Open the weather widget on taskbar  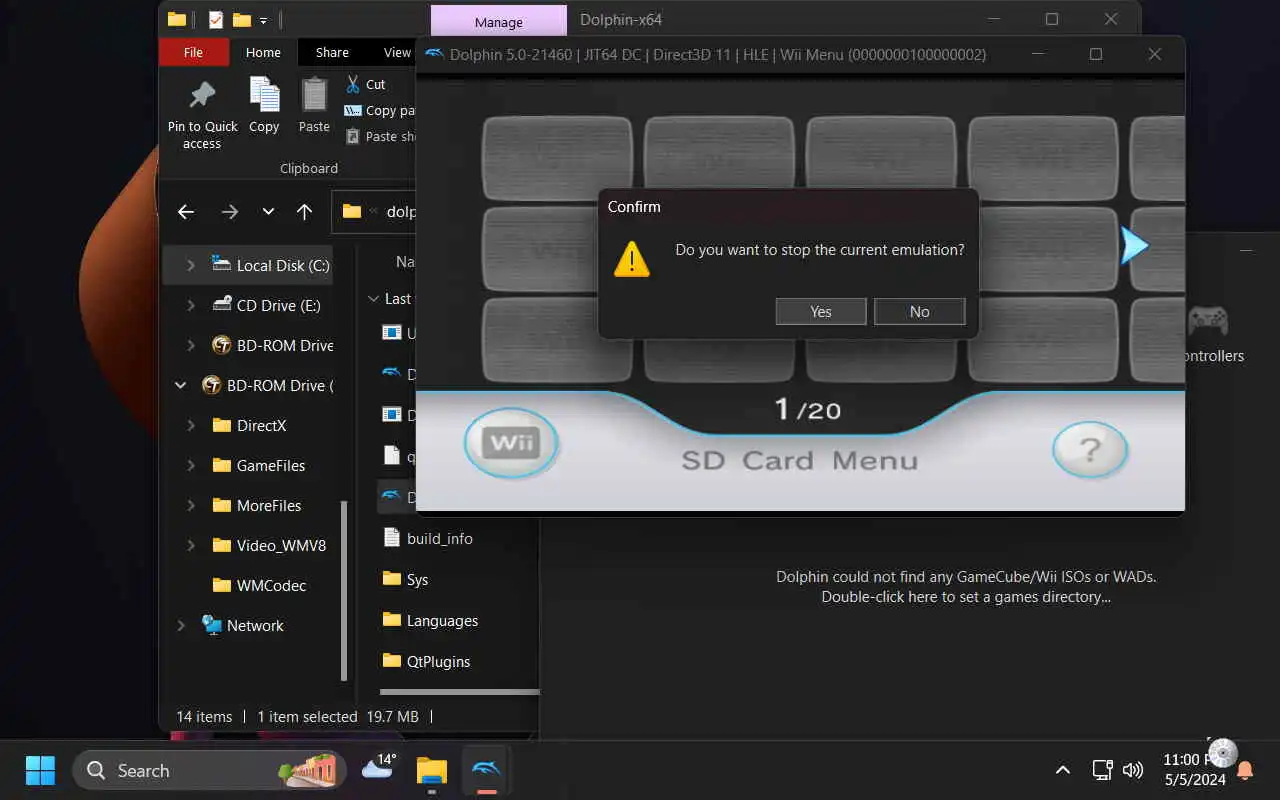click(x=379, y=768)
